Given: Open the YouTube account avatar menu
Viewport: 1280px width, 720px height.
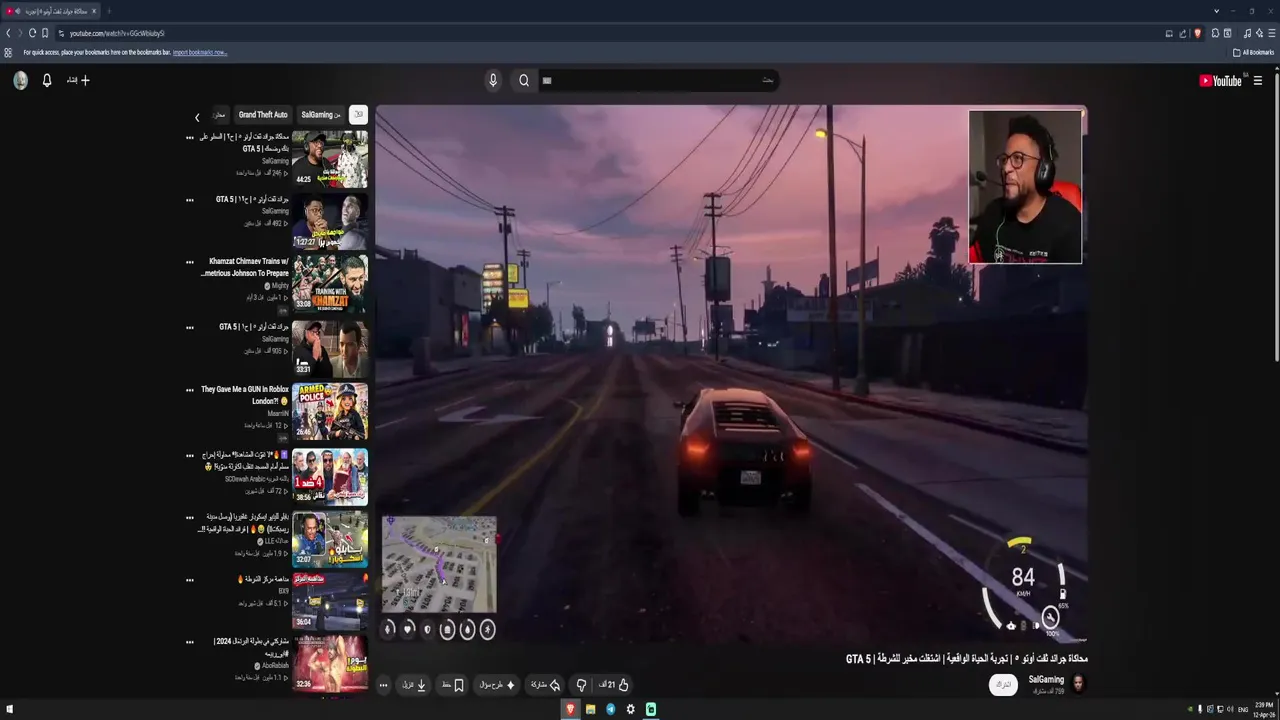Looking at the screenshot, I should point(20,81).
